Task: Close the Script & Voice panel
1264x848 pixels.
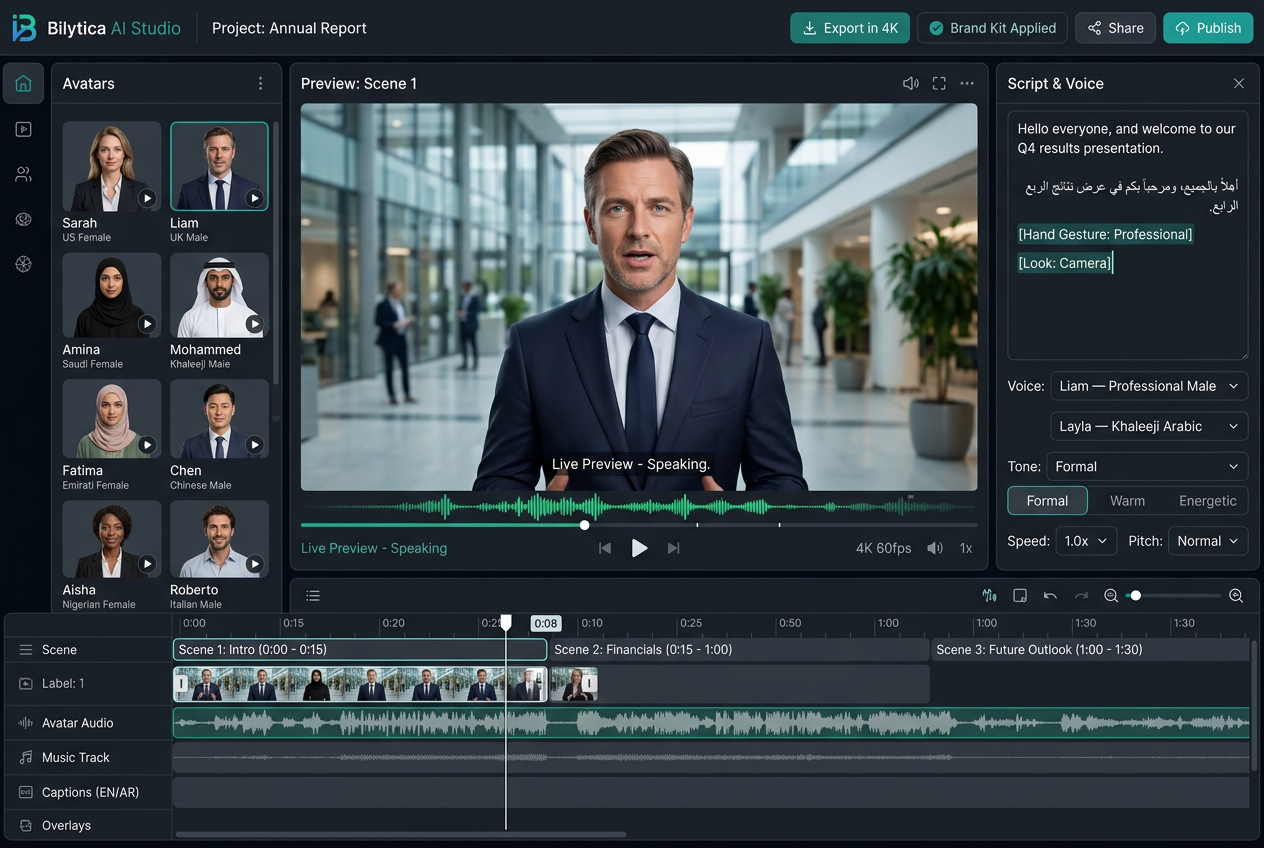Action: pyautogui.click(x=1239, y=84)
